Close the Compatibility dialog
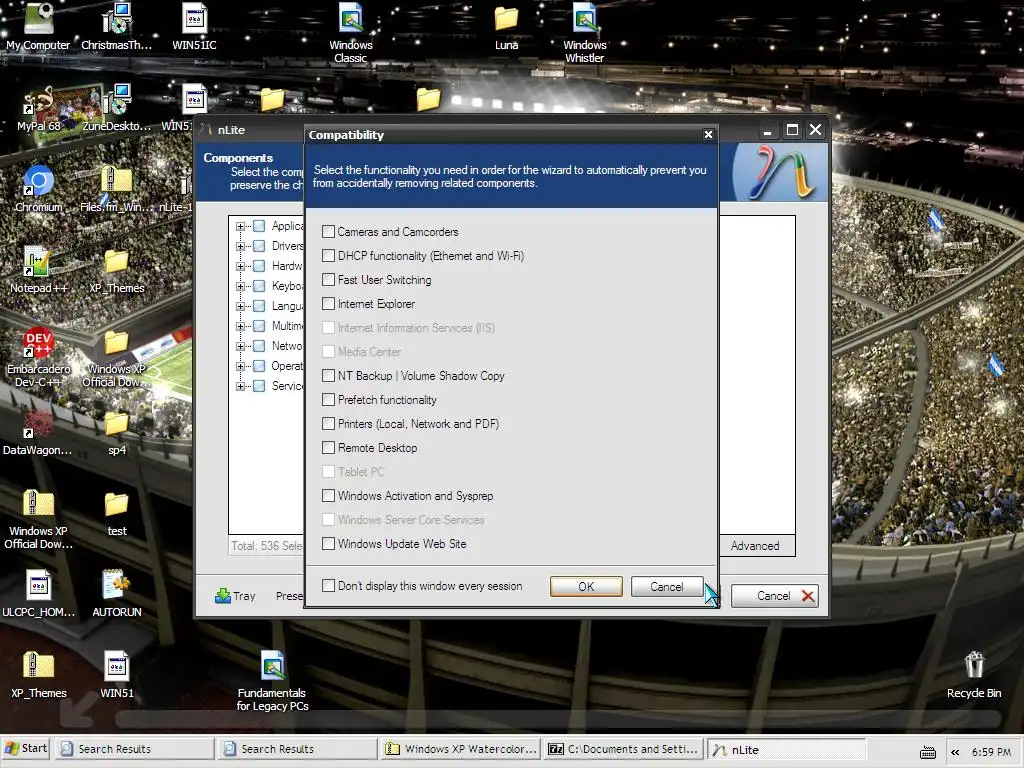 click(x=708, y=135)
